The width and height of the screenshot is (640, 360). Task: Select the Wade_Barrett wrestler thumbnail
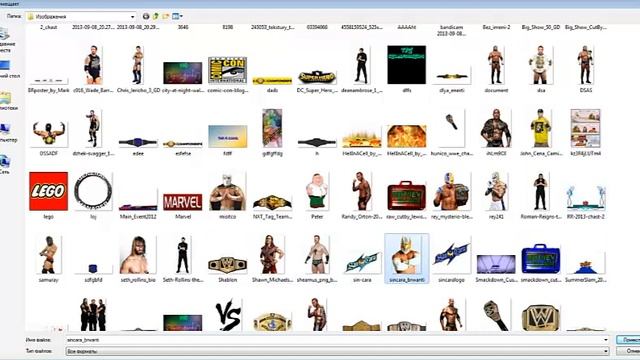[93, 65]
